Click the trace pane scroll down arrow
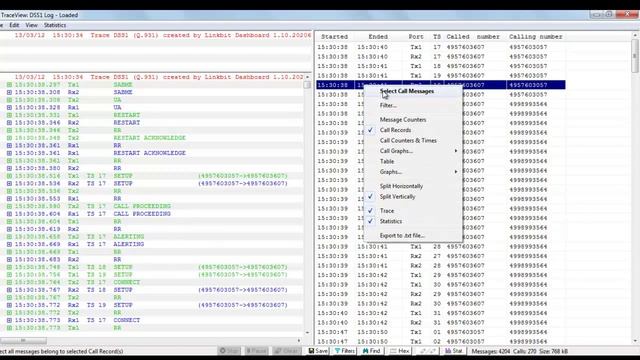The width and height of the screenshot is (640, 360). (x=307, y=333)
